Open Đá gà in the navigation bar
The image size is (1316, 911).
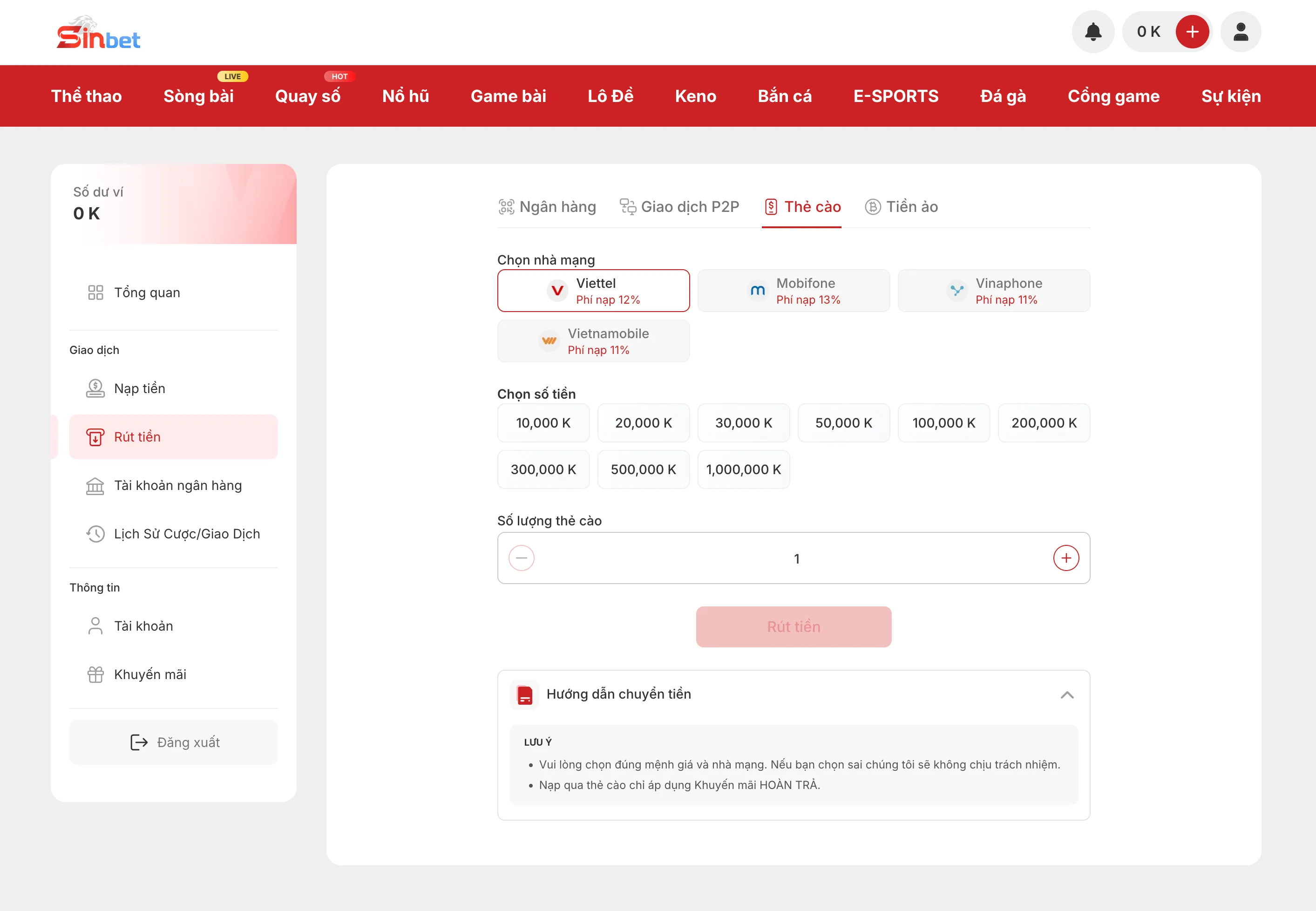[1003, 96]
